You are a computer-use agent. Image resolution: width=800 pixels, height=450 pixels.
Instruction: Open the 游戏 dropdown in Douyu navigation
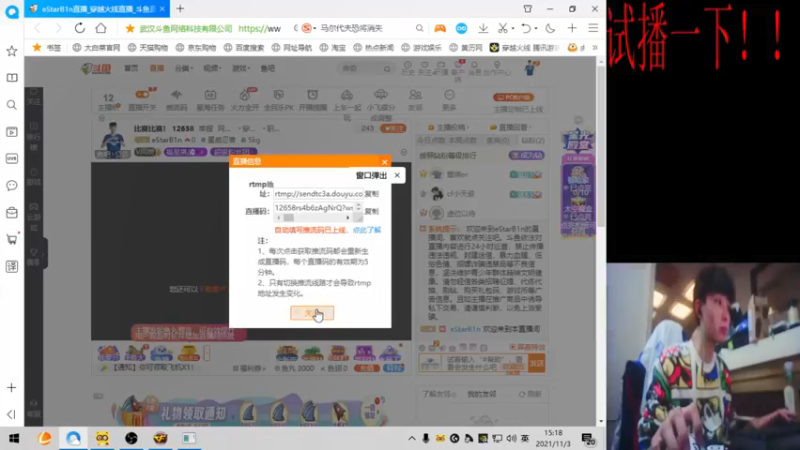tap(241, 68)
